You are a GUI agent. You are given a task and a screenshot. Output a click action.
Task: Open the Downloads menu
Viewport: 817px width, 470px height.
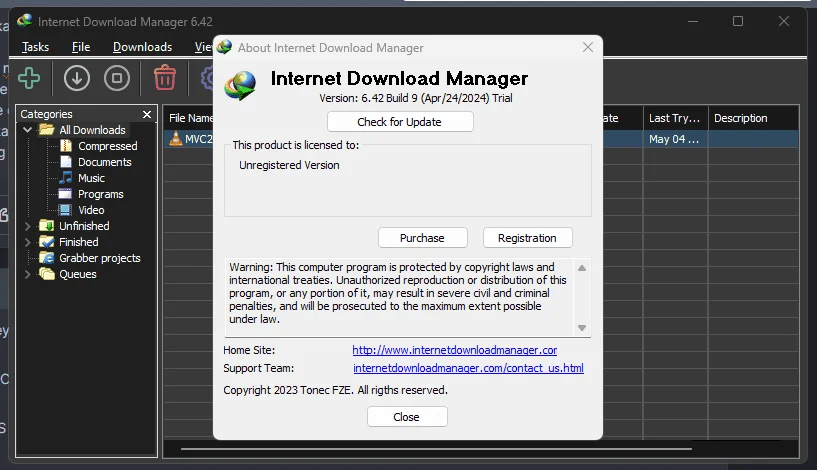point(142,47)
